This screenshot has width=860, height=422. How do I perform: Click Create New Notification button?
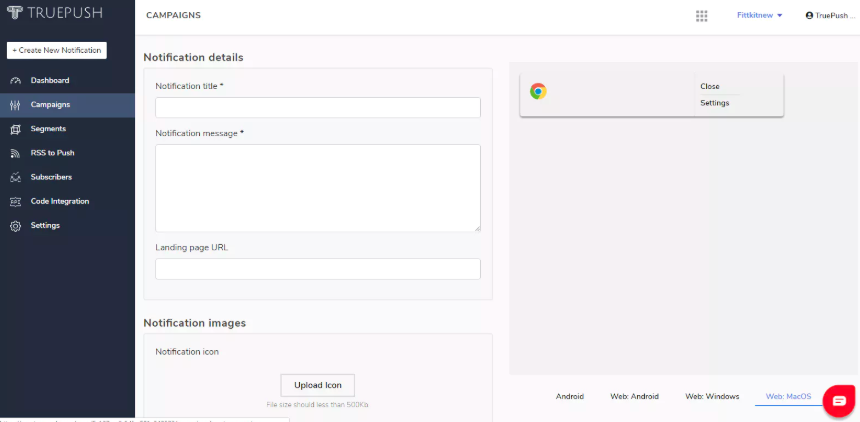56,50
